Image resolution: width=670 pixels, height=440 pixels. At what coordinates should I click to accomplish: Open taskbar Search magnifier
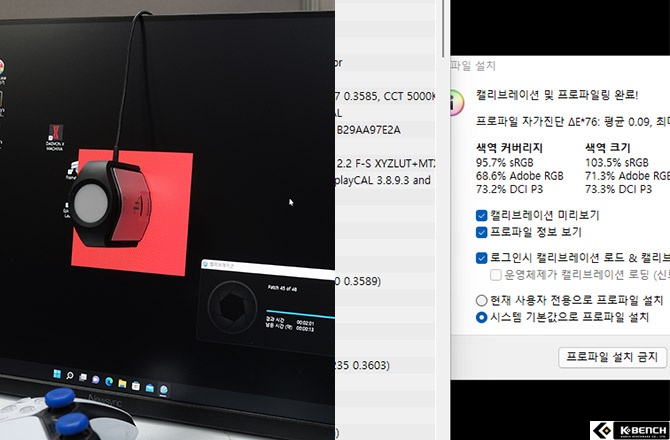click(70, 376)
